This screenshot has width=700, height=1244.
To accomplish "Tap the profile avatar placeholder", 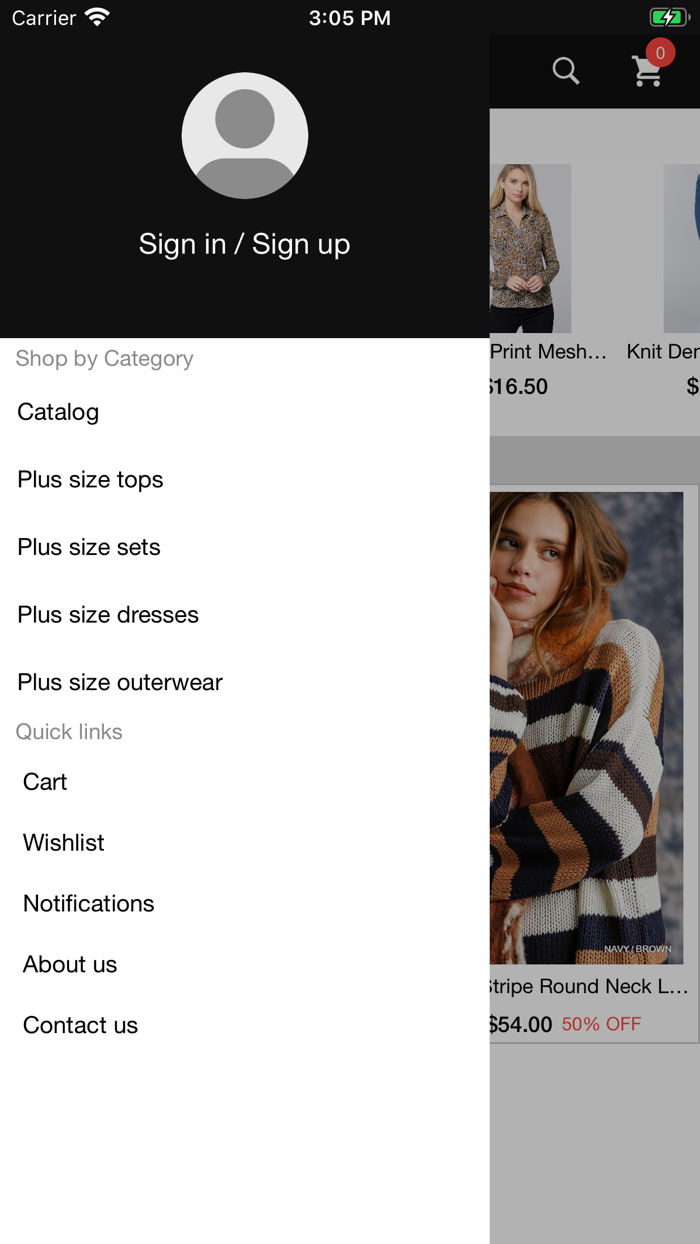I will (x=245, y=136).
